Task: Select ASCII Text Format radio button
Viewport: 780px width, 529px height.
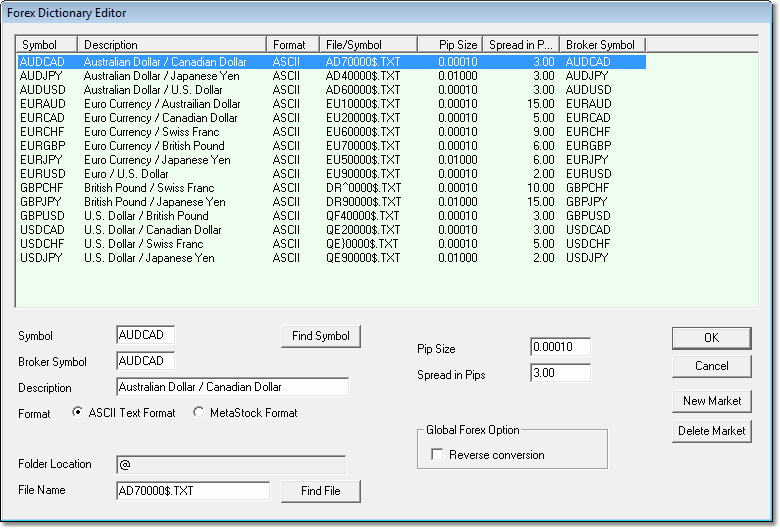Action: click(x=79, y=413)
